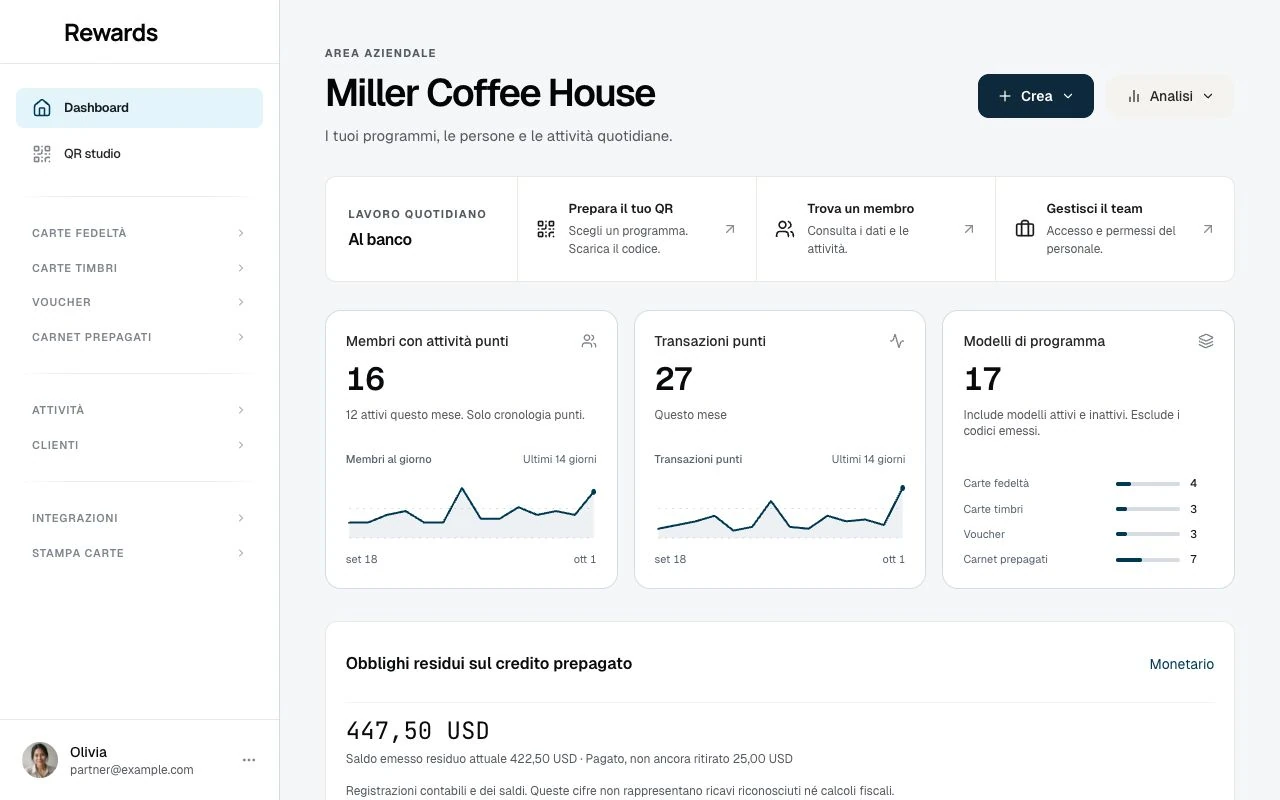
Task: Expand the Carte fedeltà sidebar section
Action: [140, 233]
